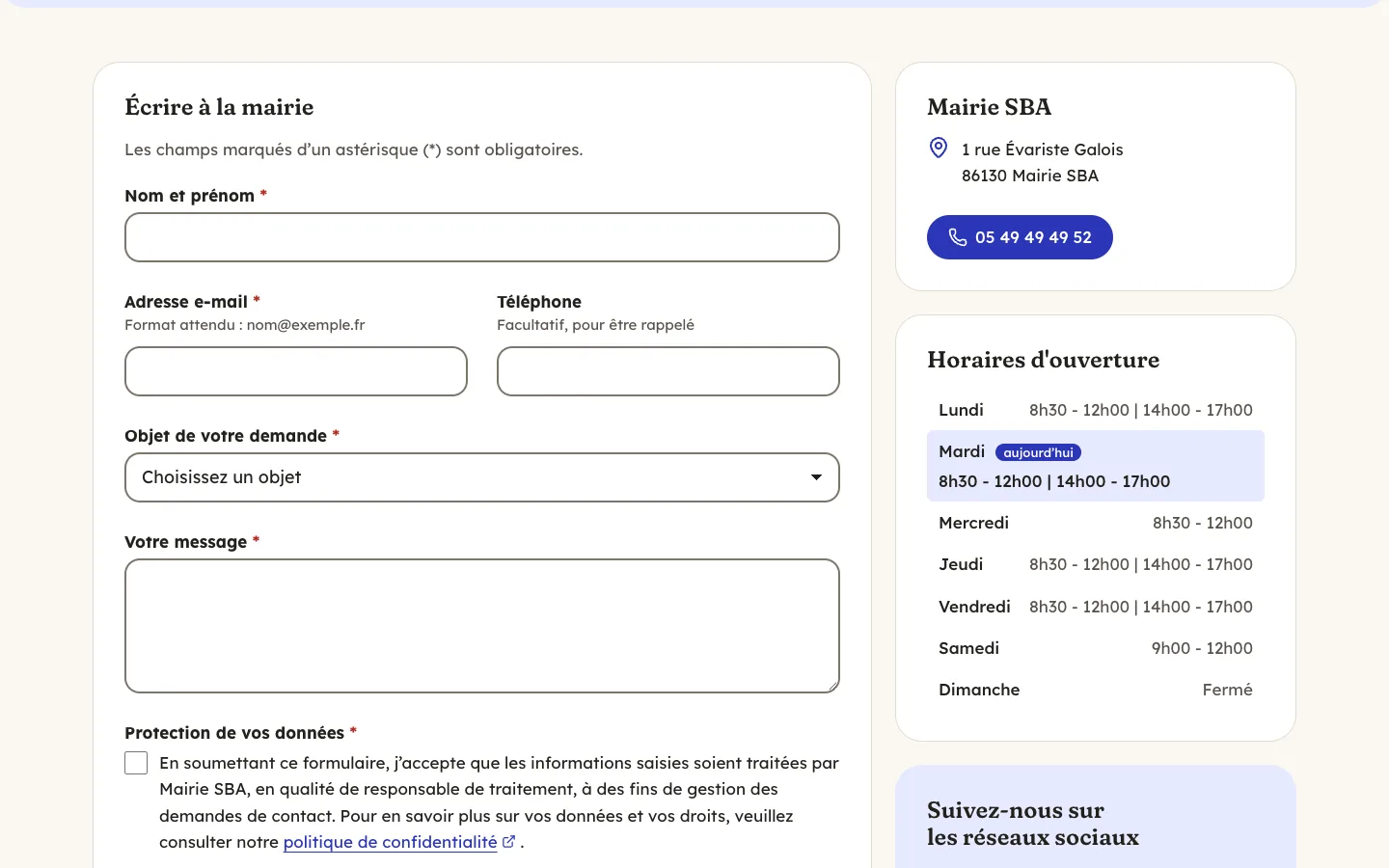Select the Samedi 9h00 - 12h00 row
Screen dimensions: 1389x868
click(x=1096, y=648)
